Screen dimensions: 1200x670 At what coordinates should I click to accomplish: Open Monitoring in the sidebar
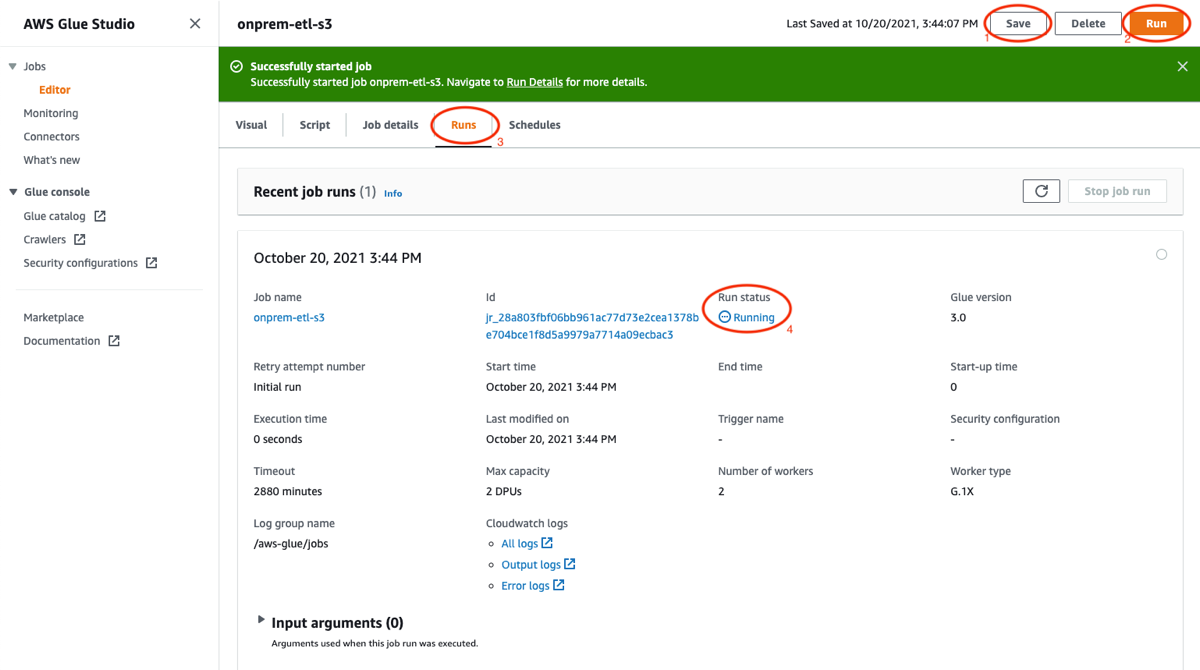(51, 114)
